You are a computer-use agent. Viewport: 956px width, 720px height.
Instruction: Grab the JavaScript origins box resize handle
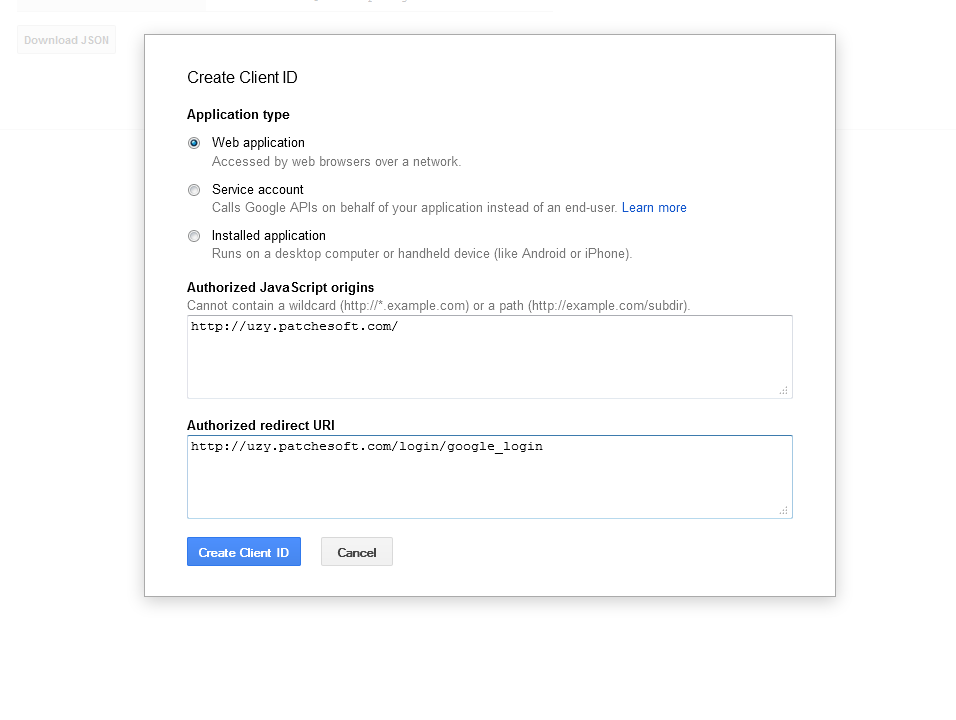pos(784,390)
